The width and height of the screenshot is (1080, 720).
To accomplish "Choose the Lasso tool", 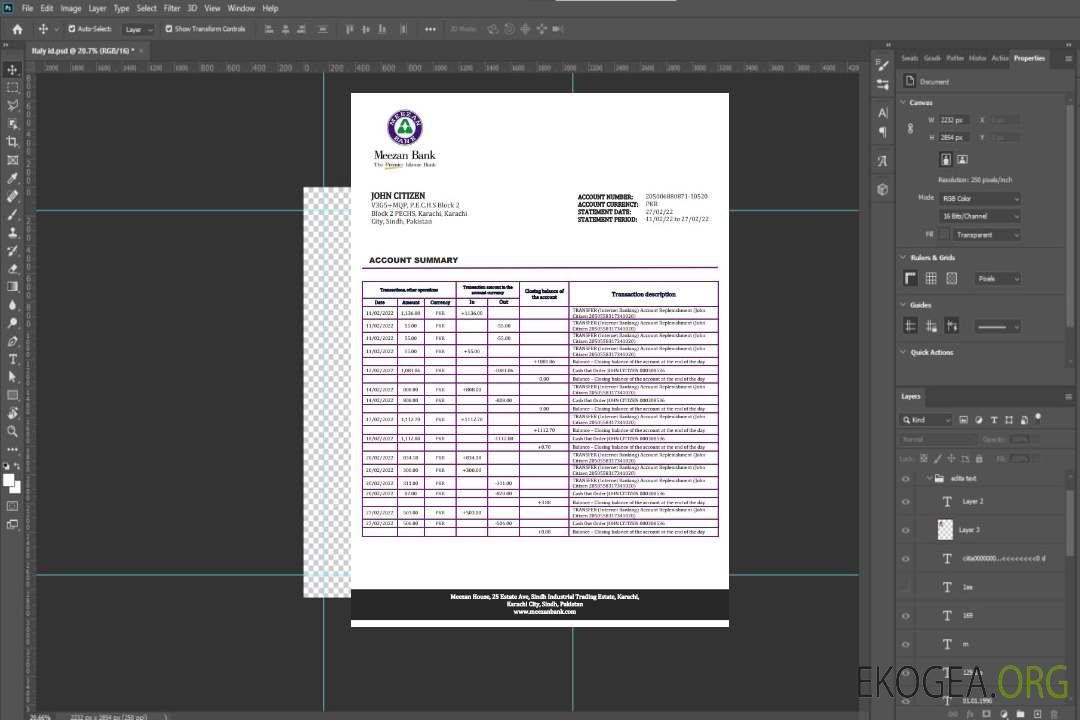I will (x=13, y=105).
